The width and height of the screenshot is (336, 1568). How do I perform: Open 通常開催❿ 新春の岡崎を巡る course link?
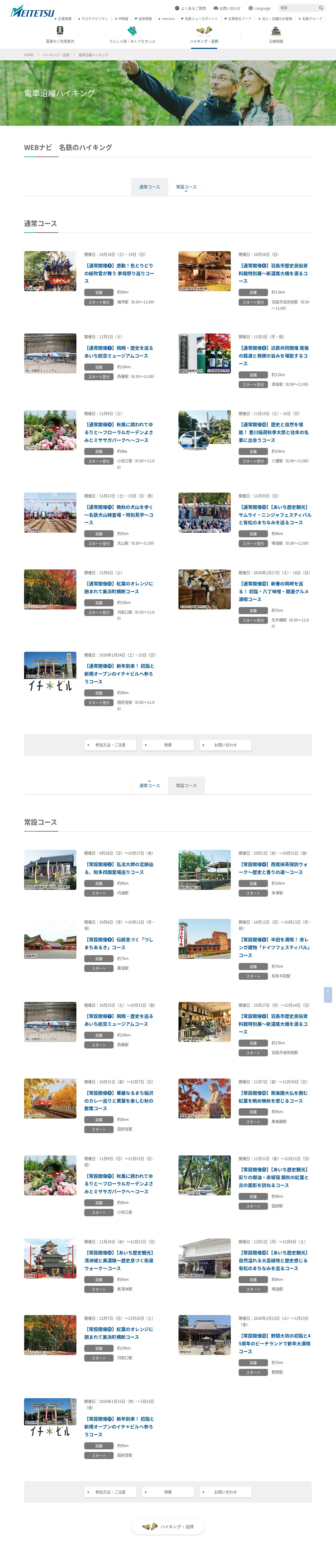click(x=274, y=591)
